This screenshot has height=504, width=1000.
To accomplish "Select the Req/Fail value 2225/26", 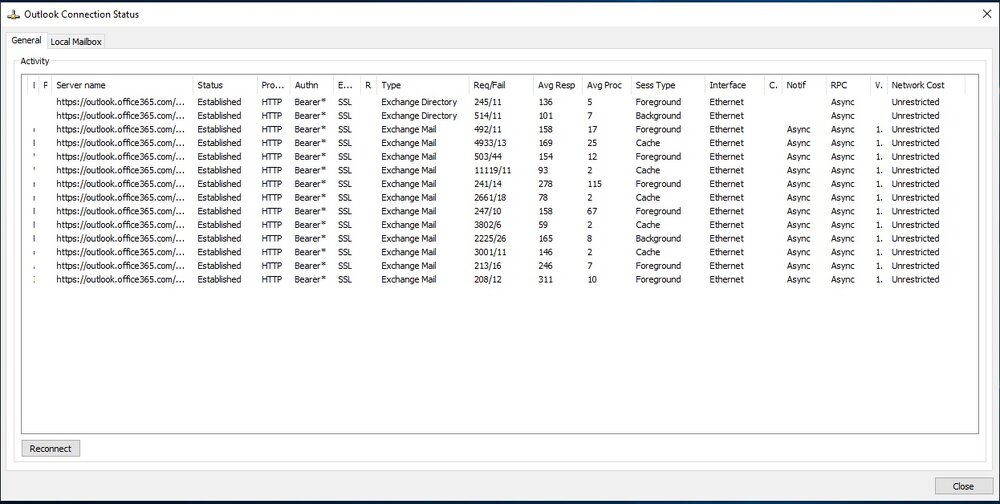I will click(490, 239).
